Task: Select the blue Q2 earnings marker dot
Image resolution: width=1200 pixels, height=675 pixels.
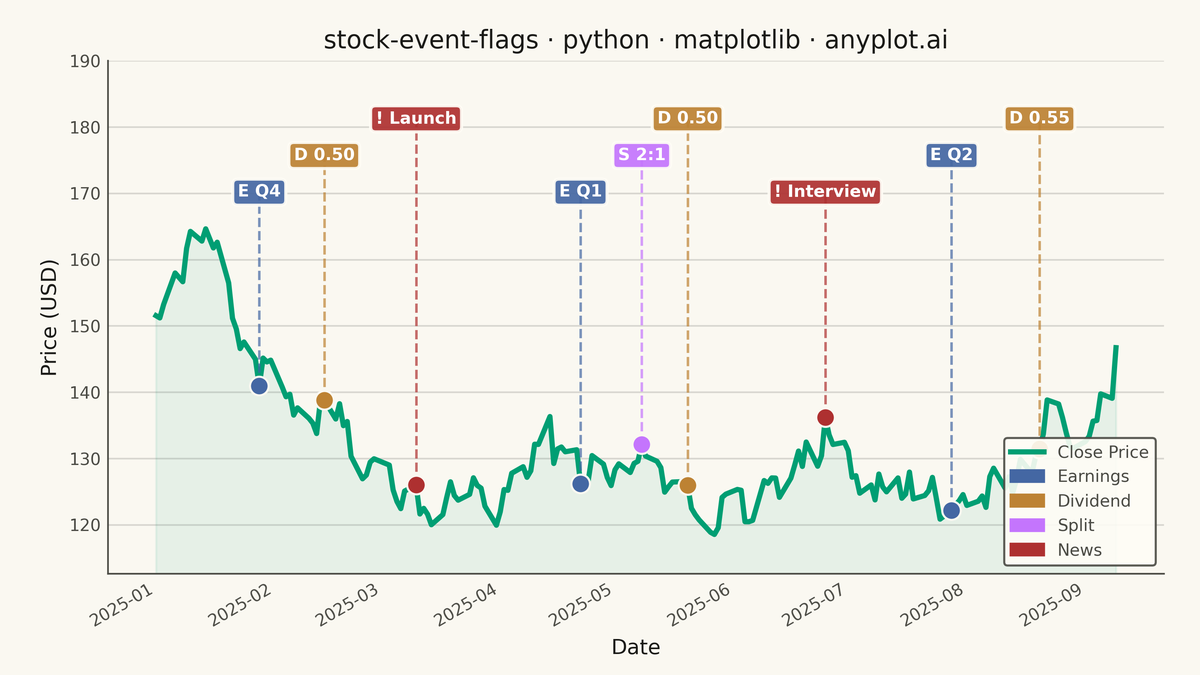Action: pos(951,510)
